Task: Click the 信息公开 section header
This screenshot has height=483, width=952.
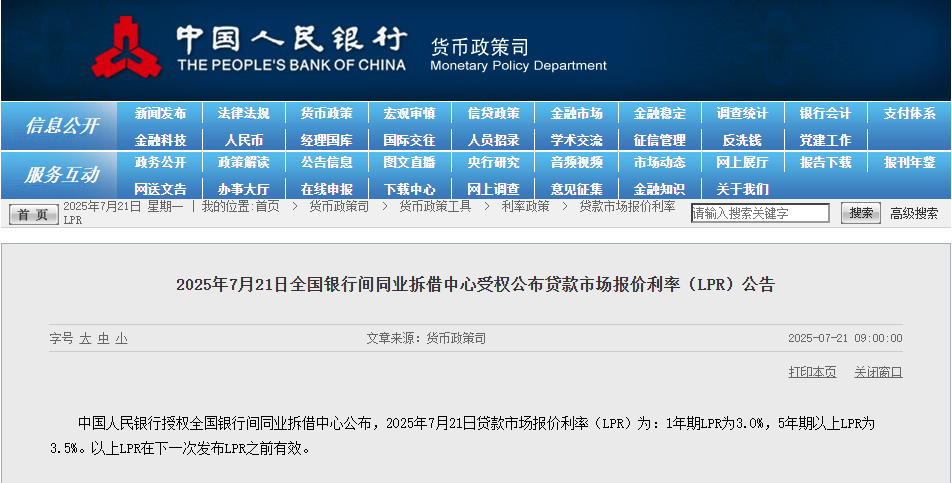Action: (62, 126)
